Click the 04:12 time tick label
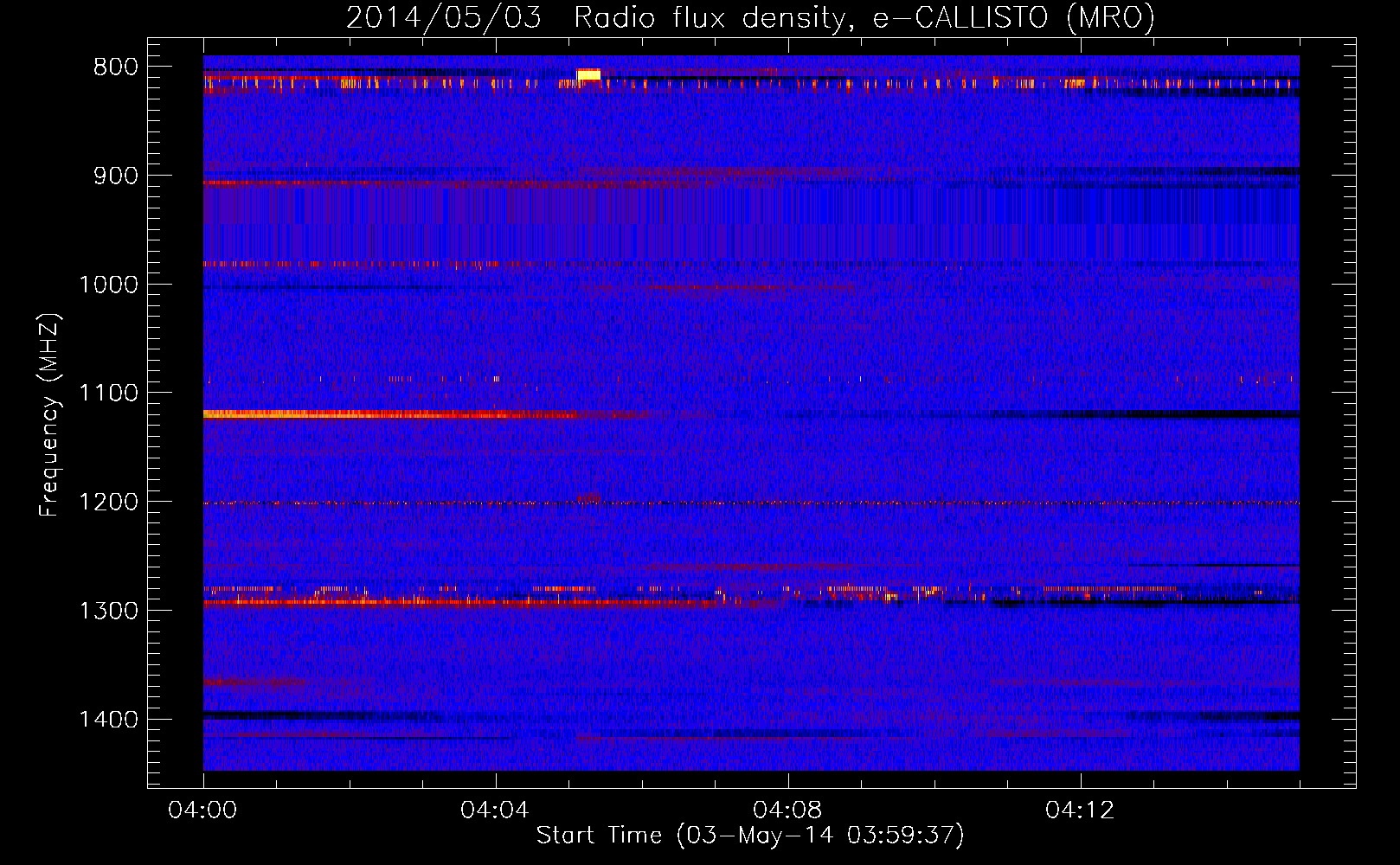Viewport: 1400px width, 865px height. pyautogui.click(x=1080, y=810)
